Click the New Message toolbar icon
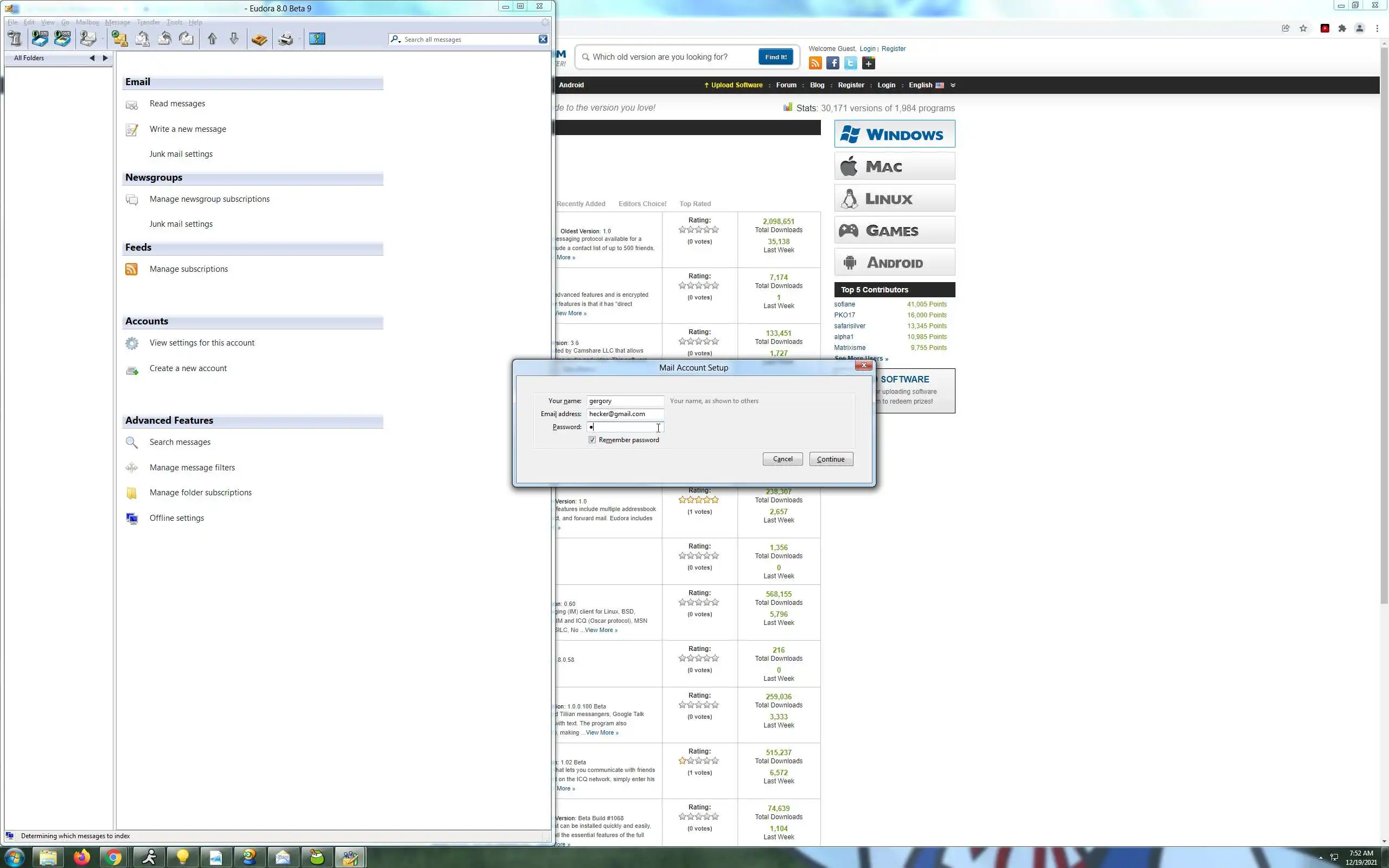The width and height of the screenshot is (1389, 868). click(119, 39)
